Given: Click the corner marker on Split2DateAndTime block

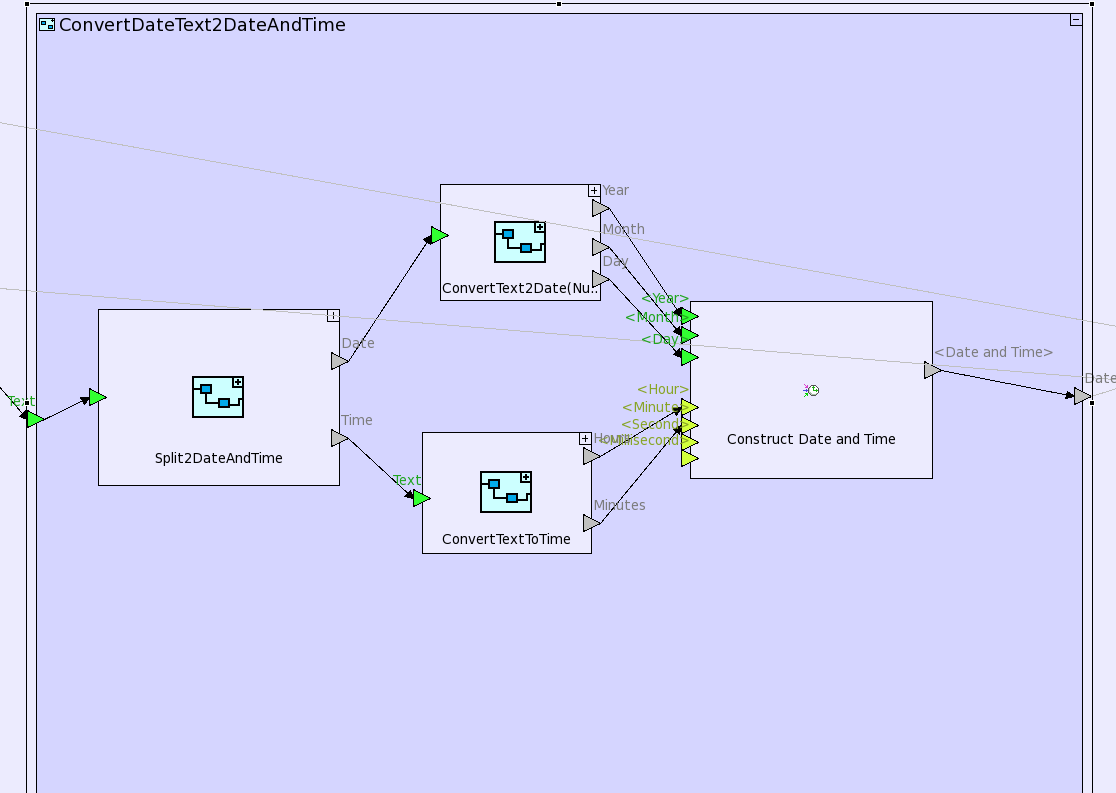Looking at the screenshot, I should (x=333, y=316).
